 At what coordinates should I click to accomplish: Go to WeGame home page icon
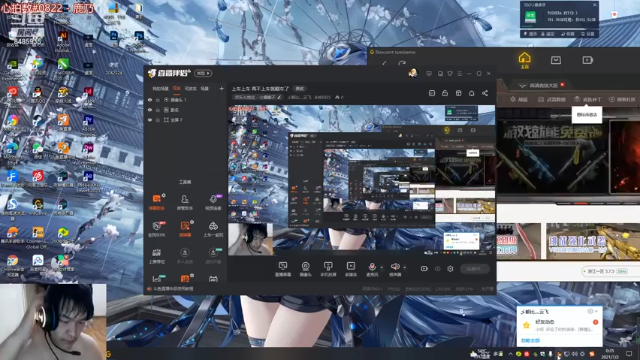tap(524, 60)
